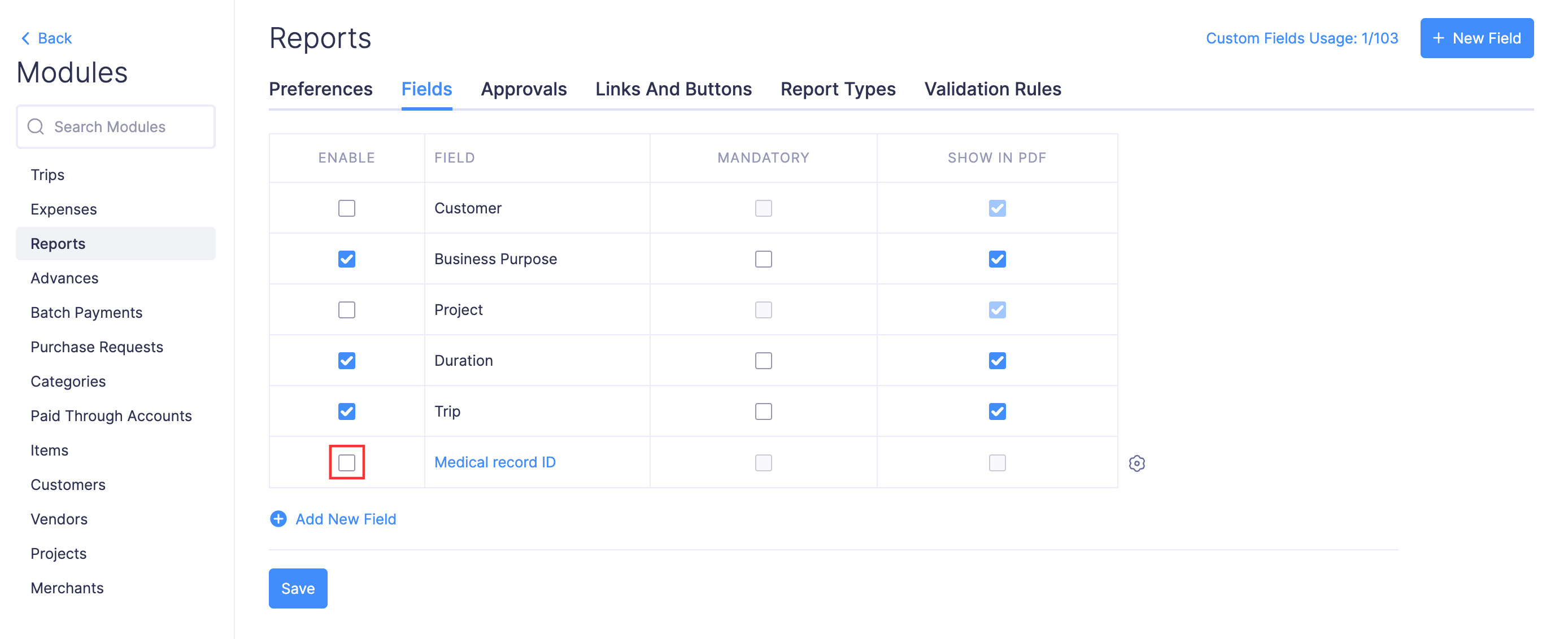Click the plus icon on New Field button

(x=1438, y=38)
